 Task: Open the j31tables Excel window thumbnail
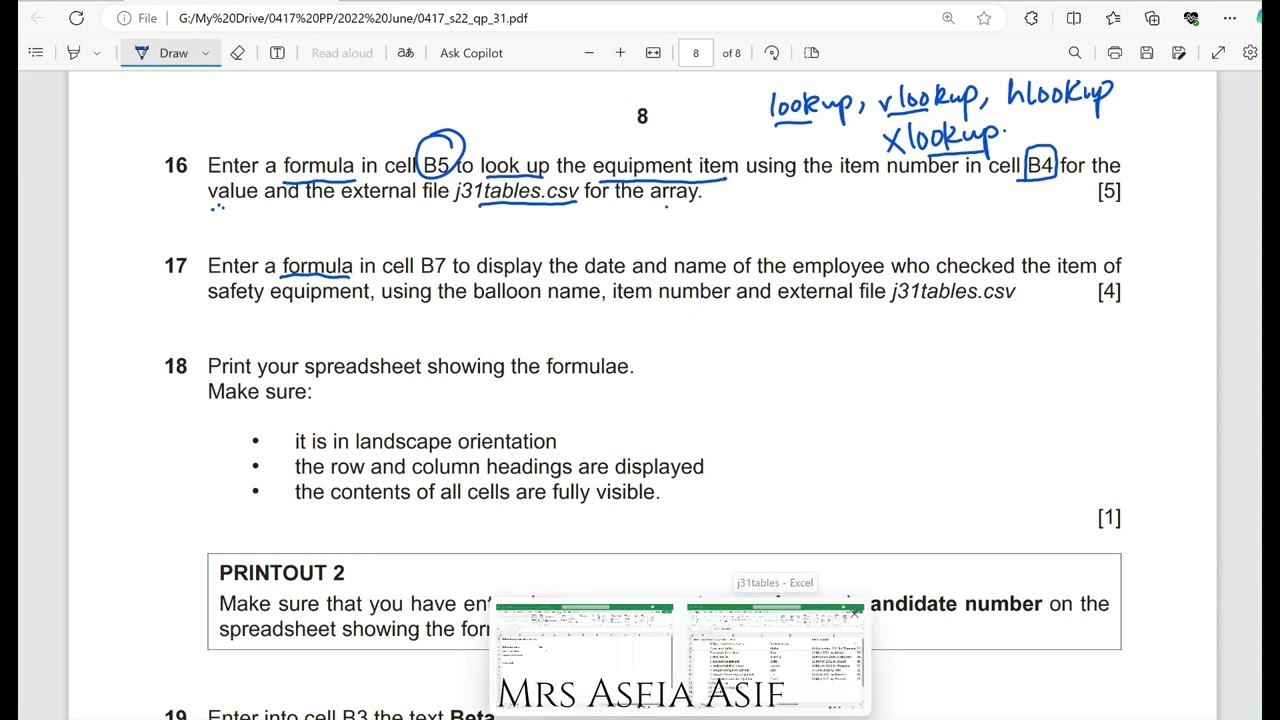(x=775, y=656)
